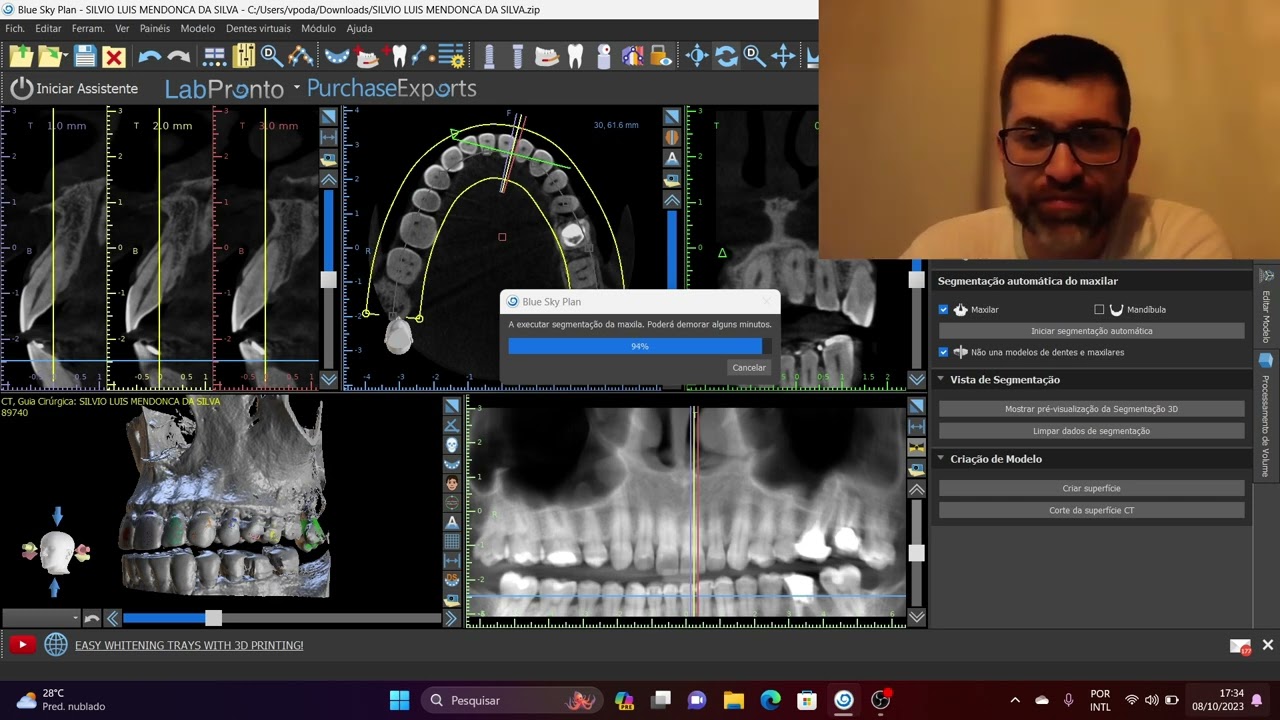
Task: Click the implant screw icon
Action: pos(489,56)
